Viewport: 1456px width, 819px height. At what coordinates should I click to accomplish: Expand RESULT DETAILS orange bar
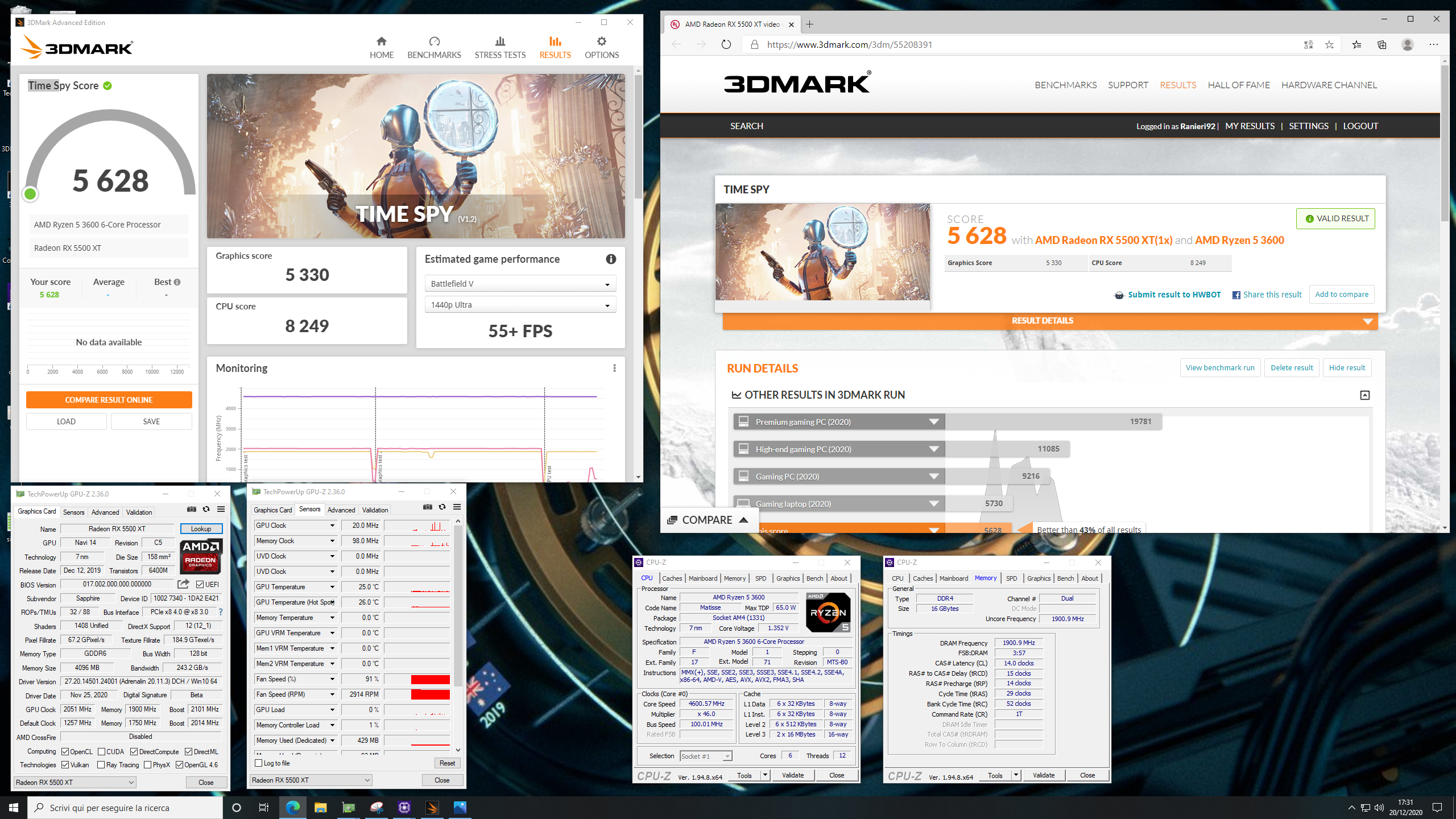tap(1050, 321)
